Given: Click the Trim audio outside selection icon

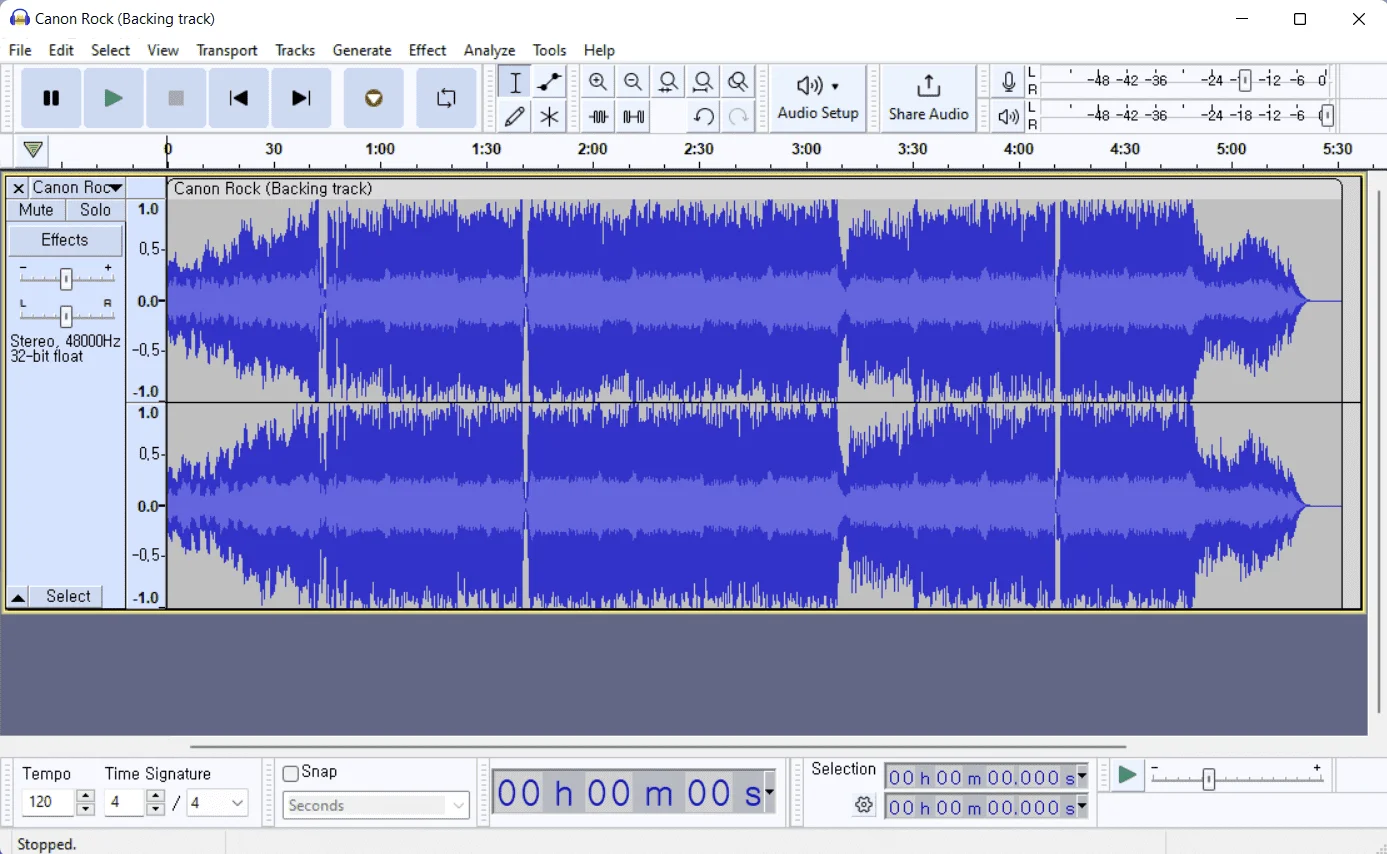Looking at the screenshot, I should [598, 117].
